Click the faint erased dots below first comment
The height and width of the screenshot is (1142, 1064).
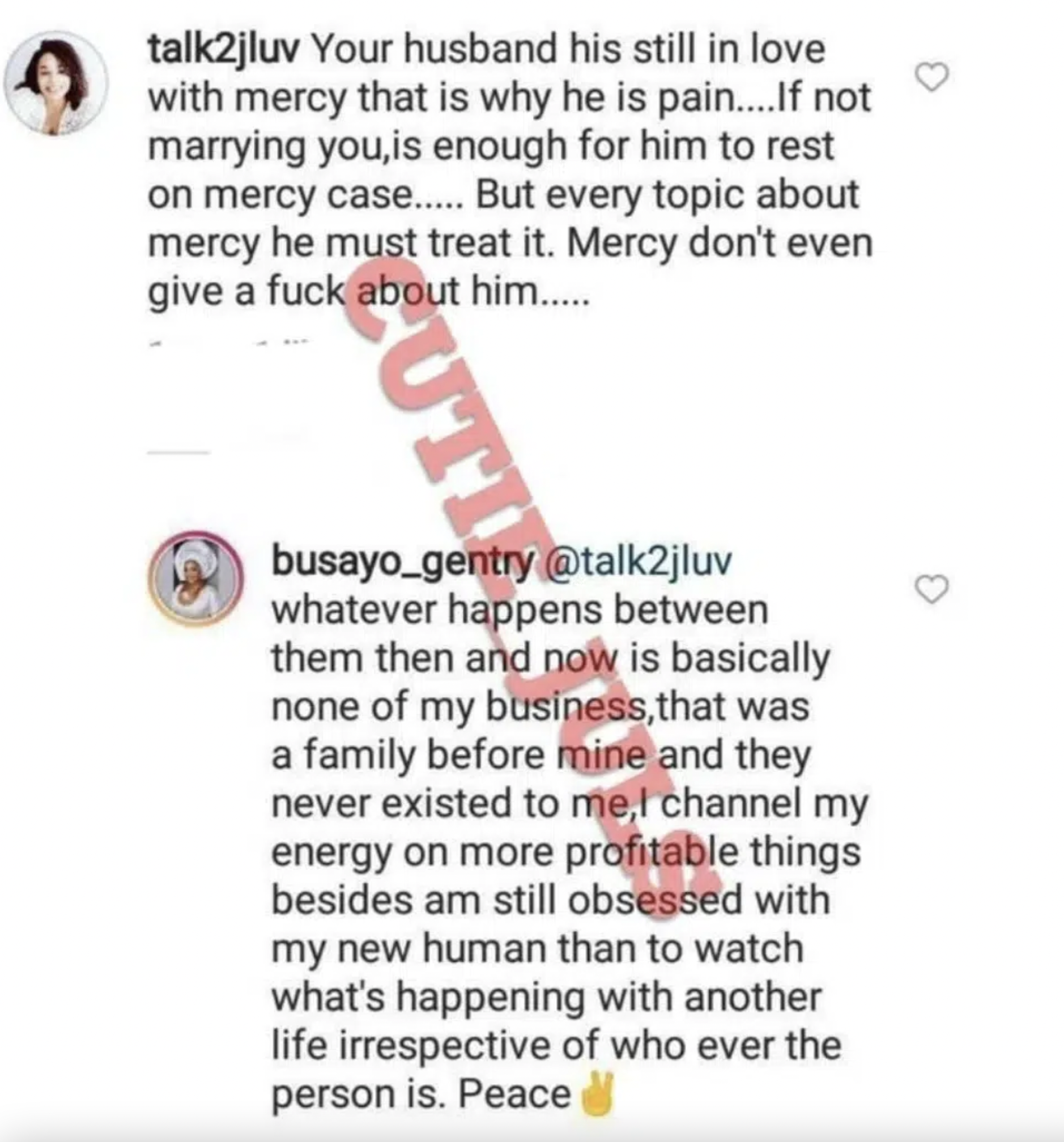tap(228, 344)
